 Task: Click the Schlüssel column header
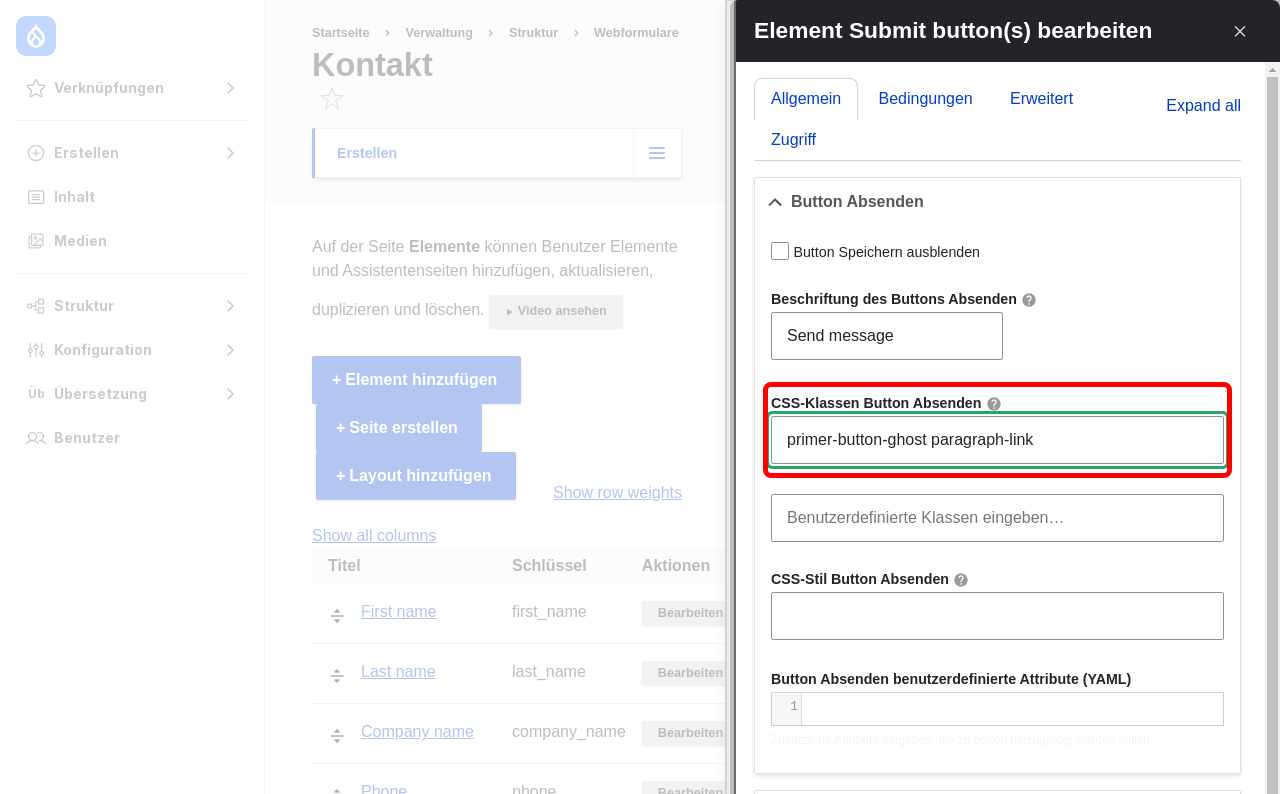(549, 566)
